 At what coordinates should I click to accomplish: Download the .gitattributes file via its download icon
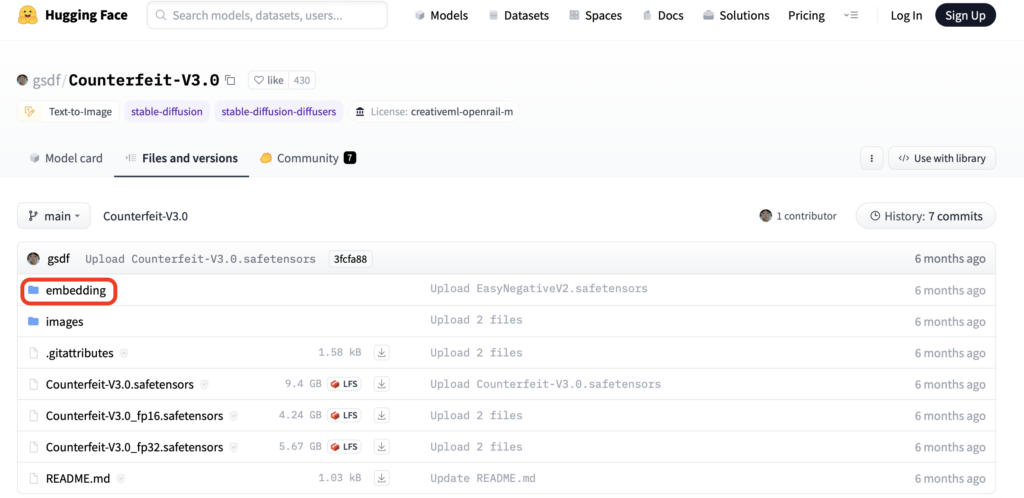tap(381, 353)
